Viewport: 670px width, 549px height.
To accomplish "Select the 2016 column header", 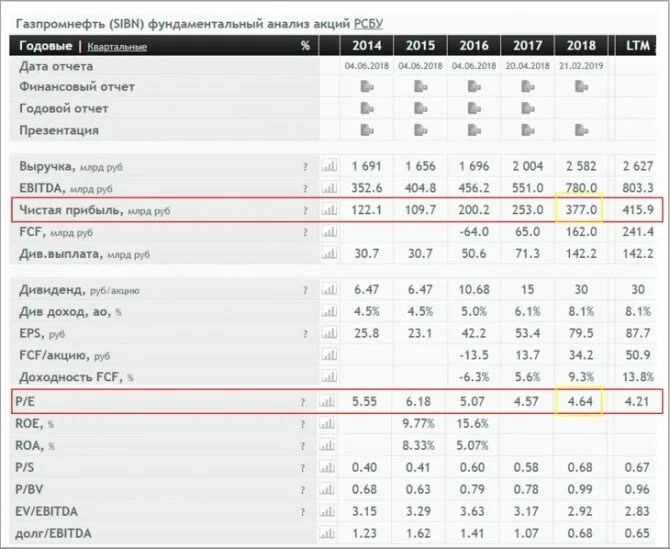I will point(474,45).
